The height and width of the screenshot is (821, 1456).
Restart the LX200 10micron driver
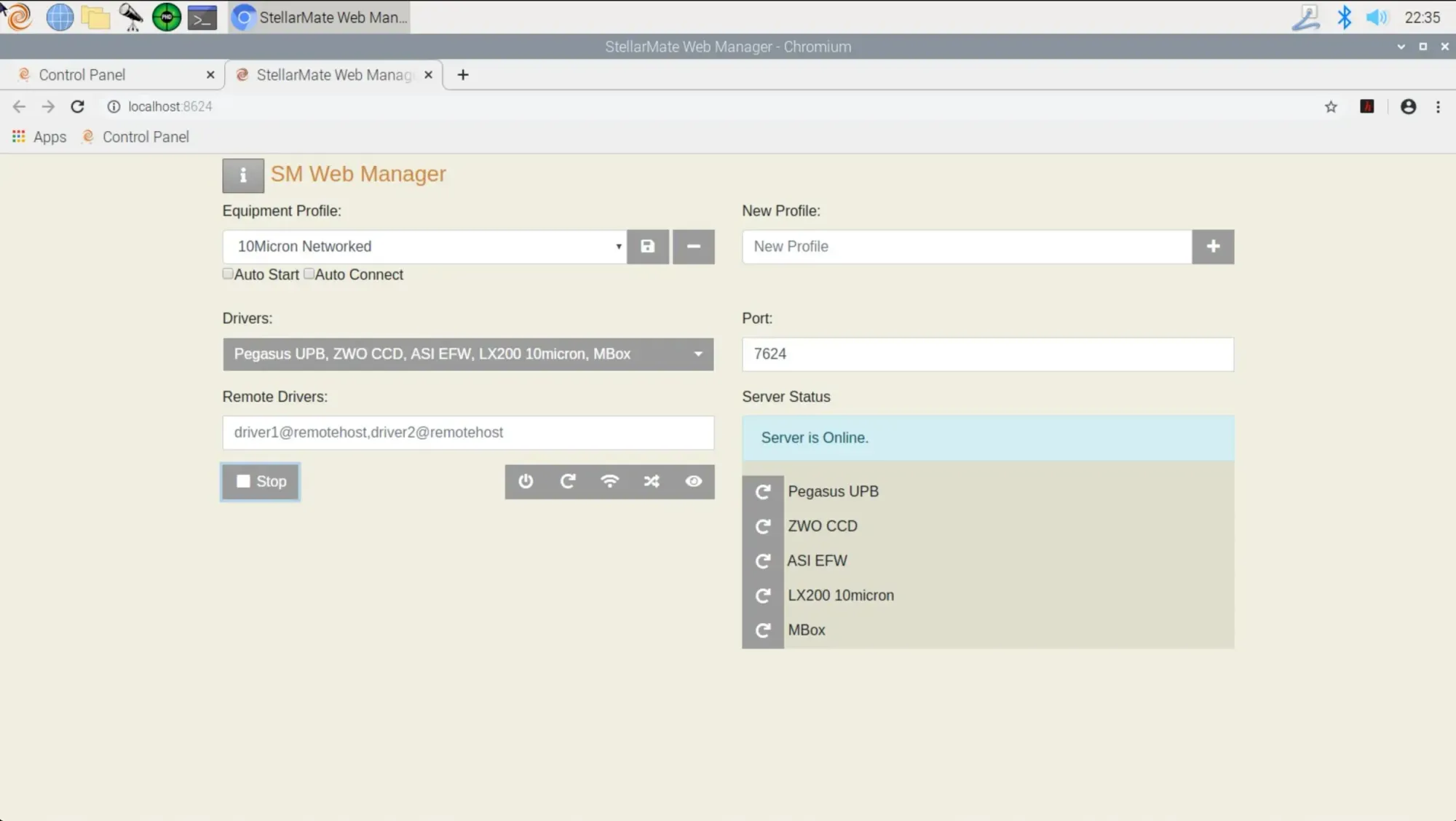762,596
